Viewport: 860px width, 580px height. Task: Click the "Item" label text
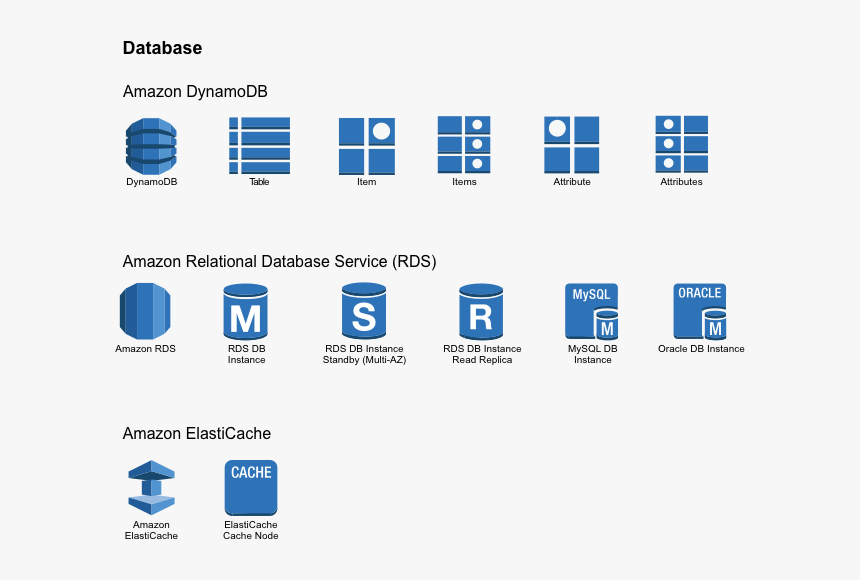(366, 182)
